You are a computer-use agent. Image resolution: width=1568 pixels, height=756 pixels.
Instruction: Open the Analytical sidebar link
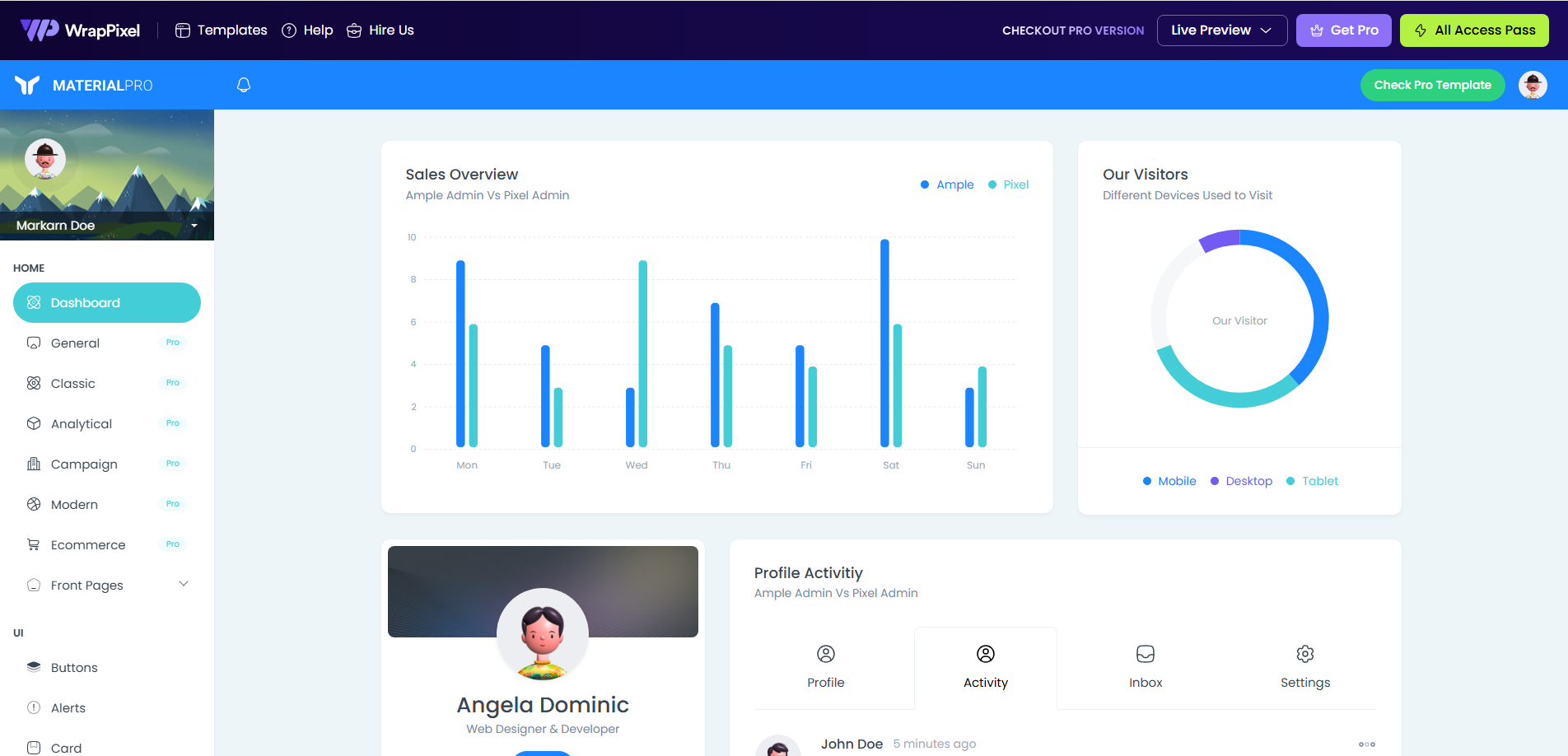pos(107,423)
